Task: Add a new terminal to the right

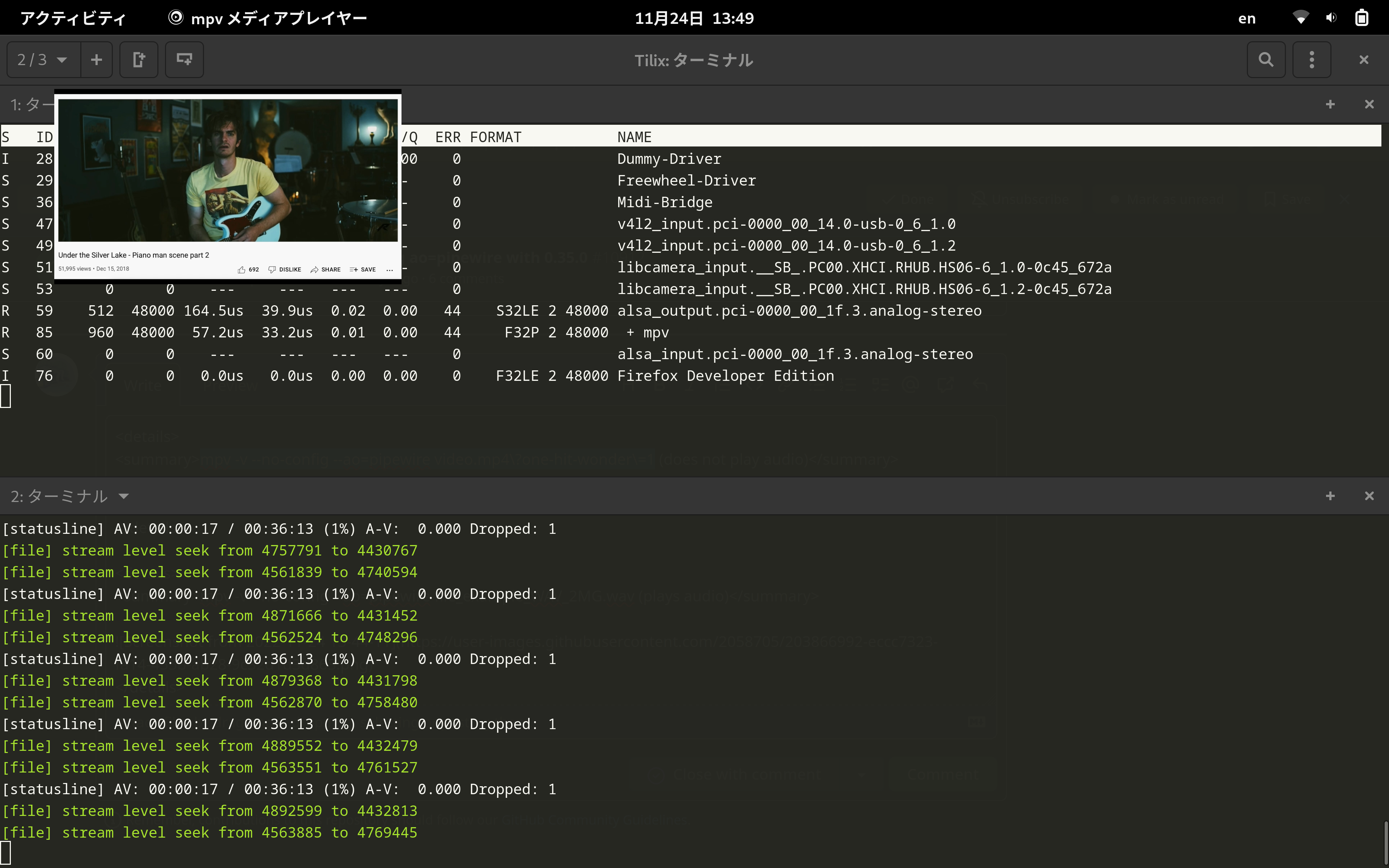Action: pyautogui.click(x=138, y=59)
